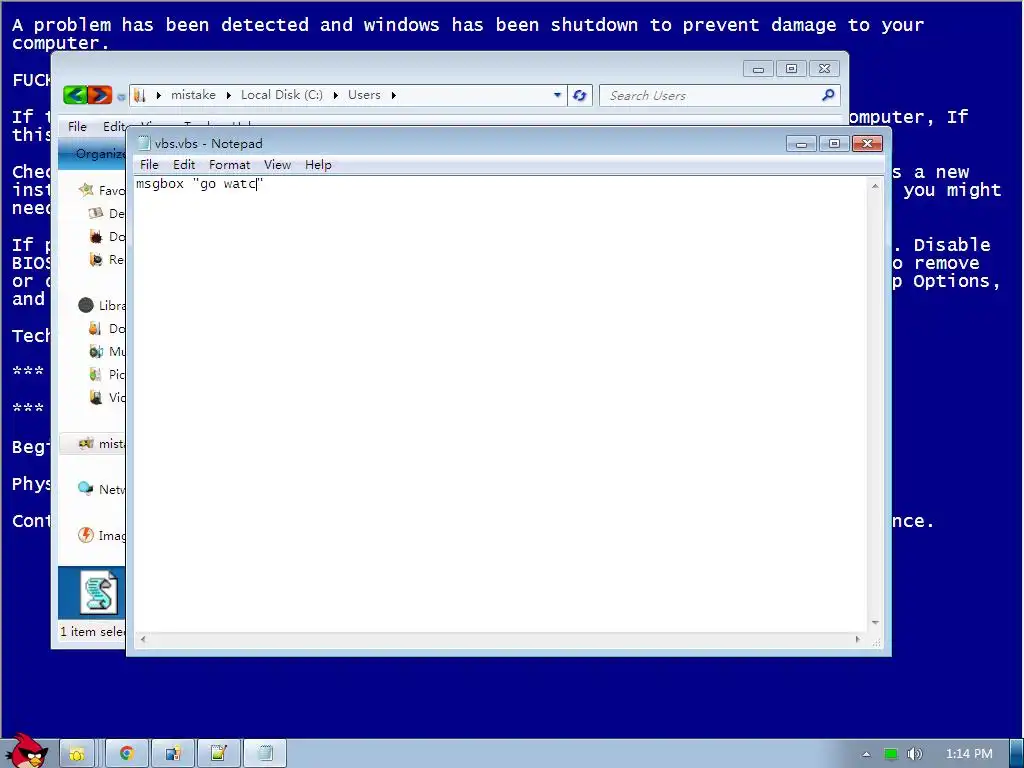Select Recent Places icon under Favorites
Viewport: 1024px width, 768px height.
coord(96,259)
